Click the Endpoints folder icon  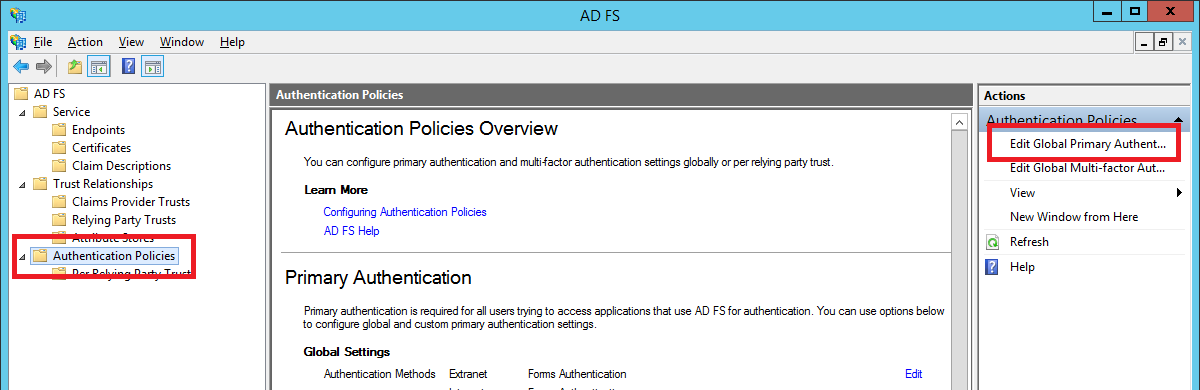60,130
